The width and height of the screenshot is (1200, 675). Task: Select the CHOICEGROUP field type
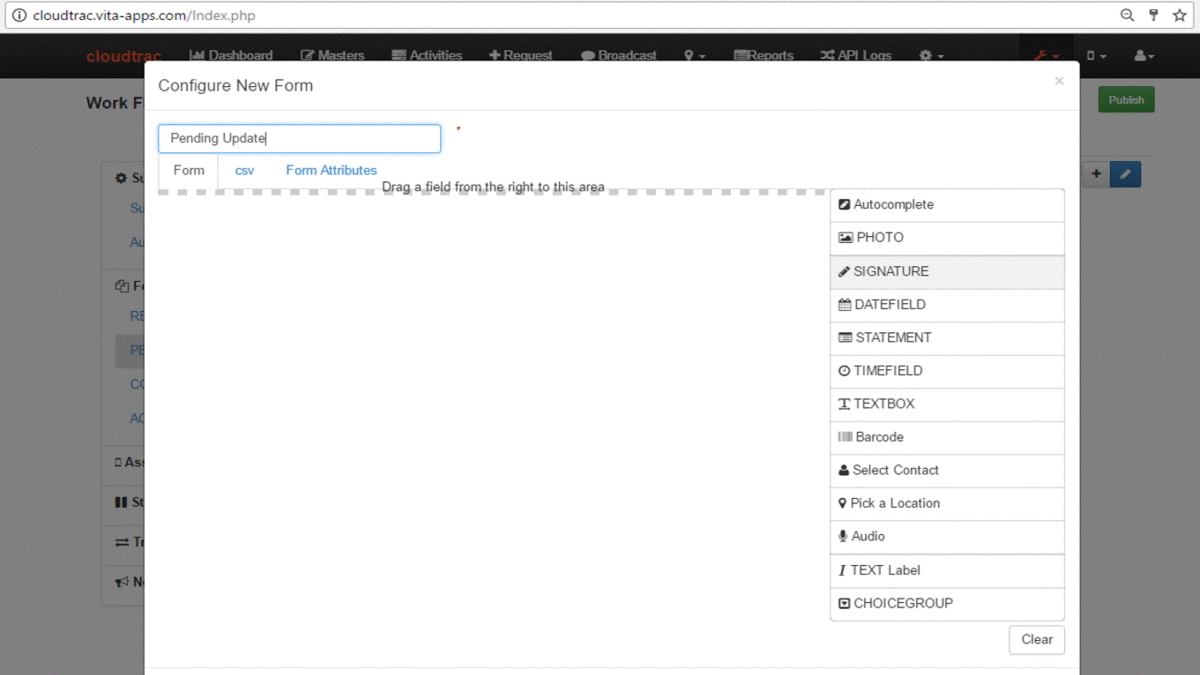pos(947,603)
